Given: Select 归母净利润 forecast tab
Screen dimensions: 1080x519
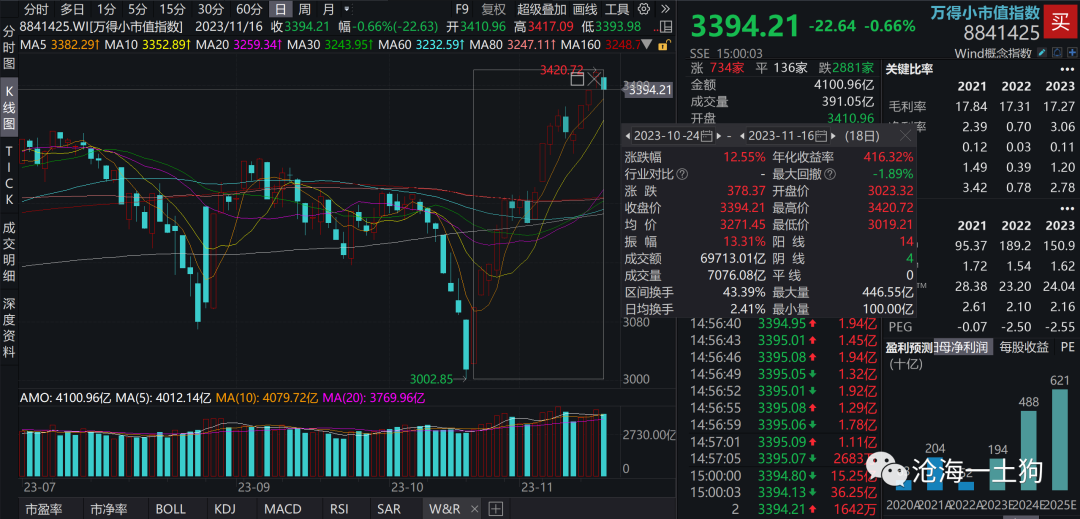Looking at the screenshot, I should click(x=962, y=347).
